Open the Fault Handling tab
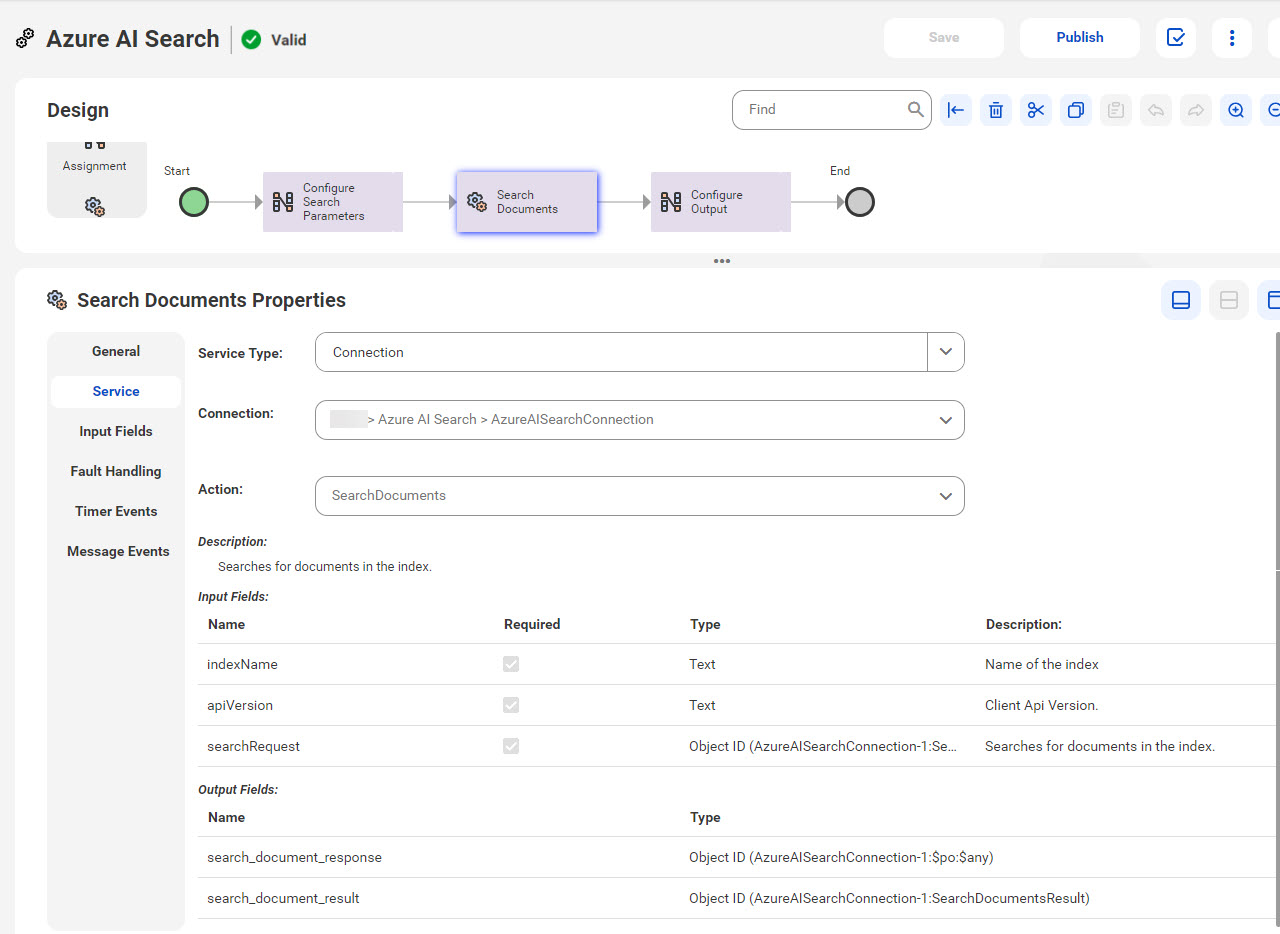This screenshot has height=934, width=1280. click(116, 471)
